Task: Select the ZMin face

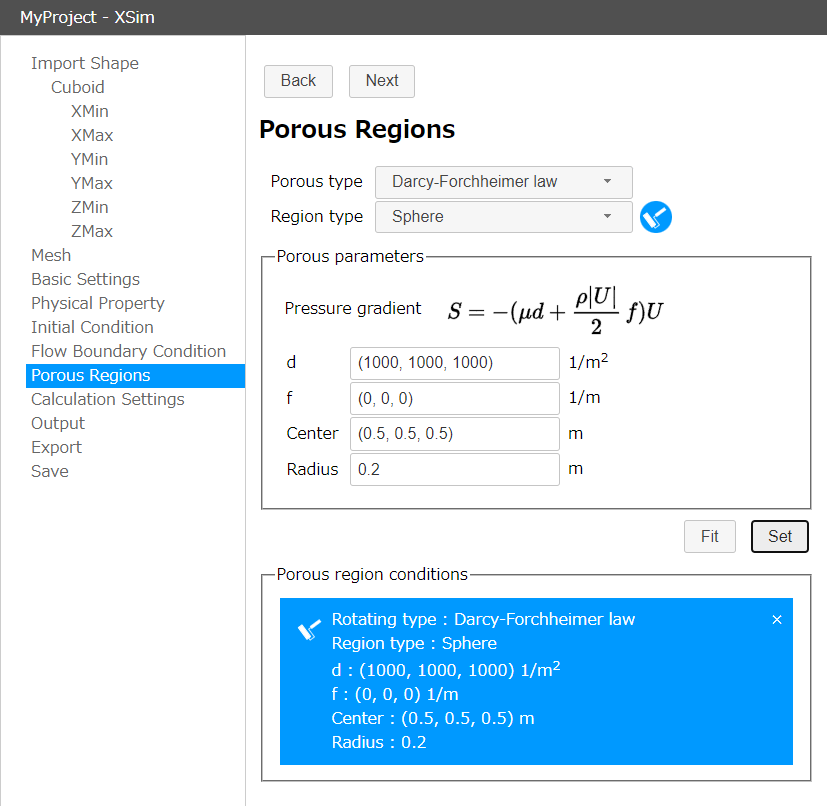Action: coord(90,207)
